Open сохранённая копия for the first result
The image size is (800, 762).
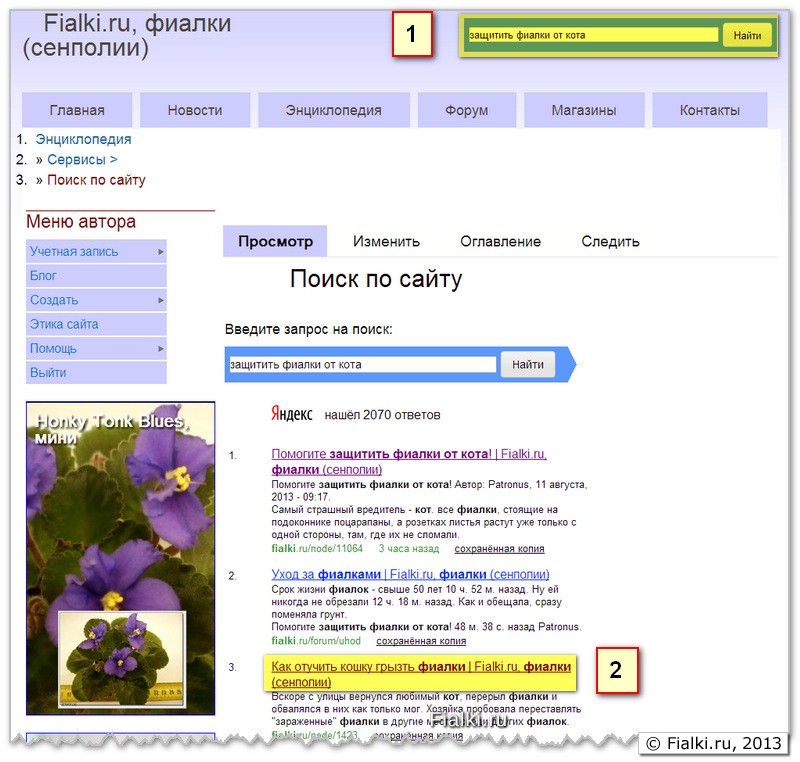point(499,549)
